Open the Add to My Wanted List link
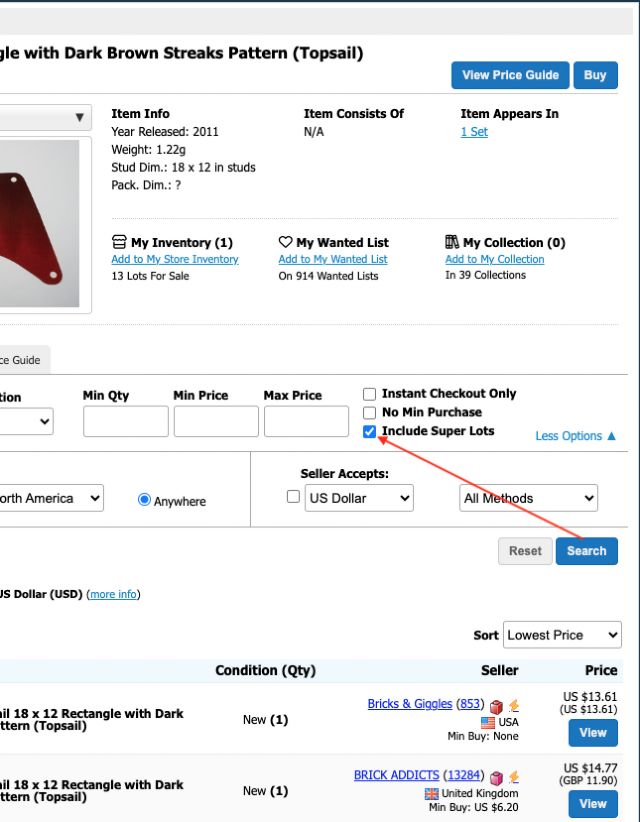This screenshot has width=640, height=822. [333, 259]
